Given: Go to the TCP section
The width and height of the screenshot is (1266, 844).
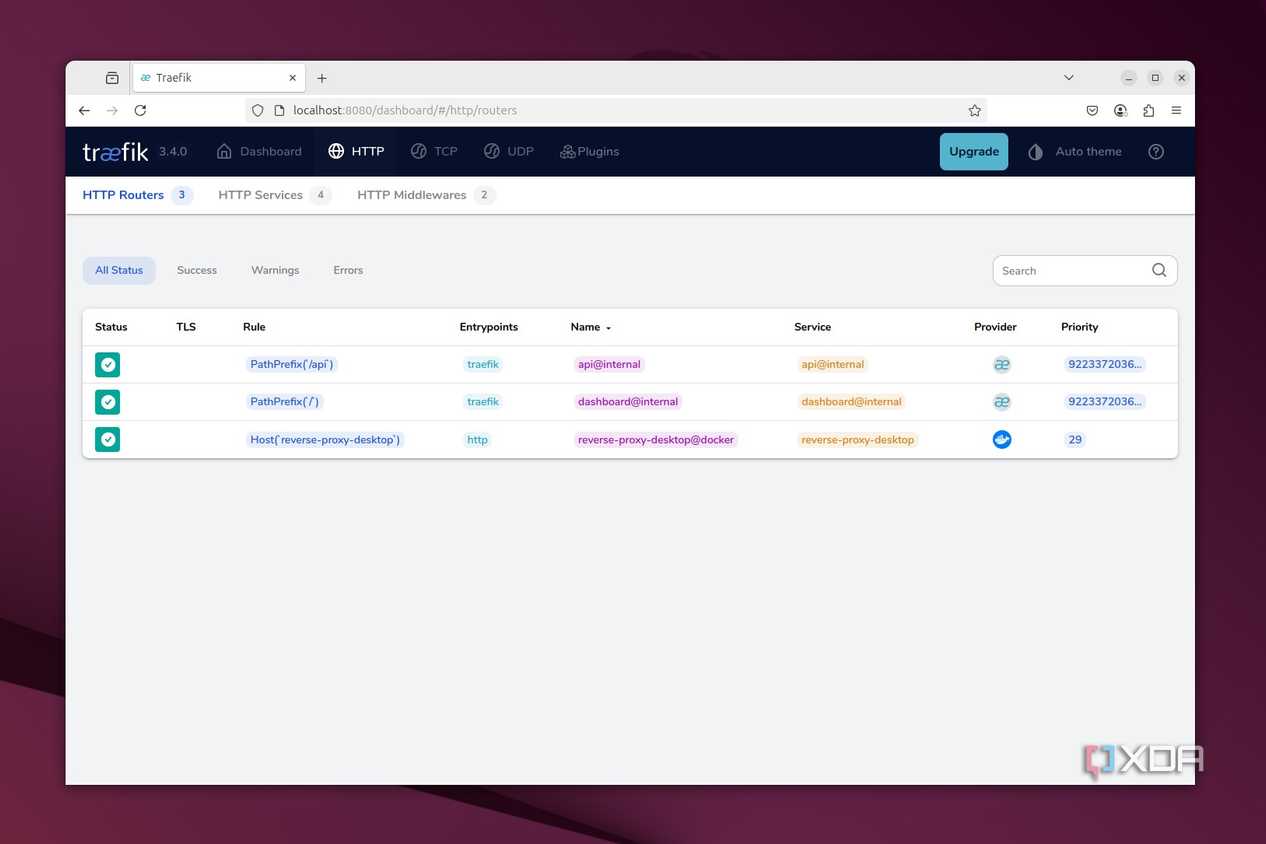Looking at the screenshot, I should click(434, 152).
